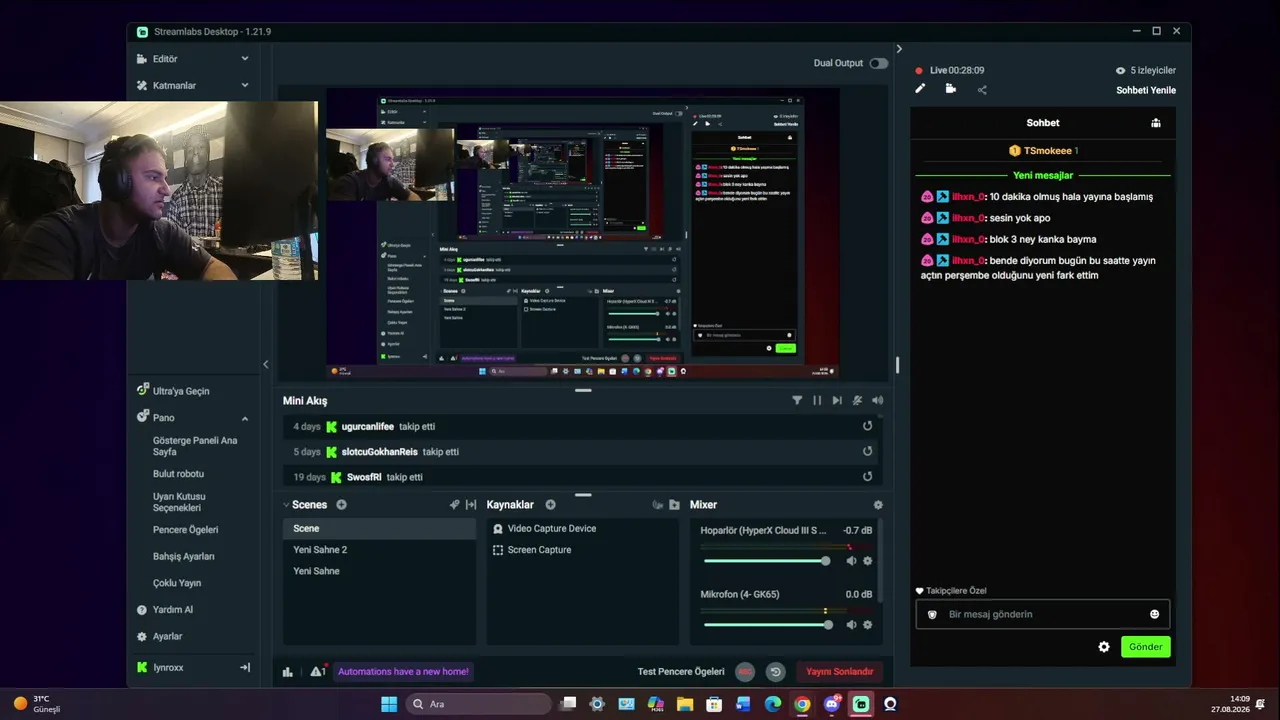Open Gösterge Paneli Ana Sayfa
The height and width of the screenshot is (720, 1280).
pyautogui.click(x=195, y=446)
